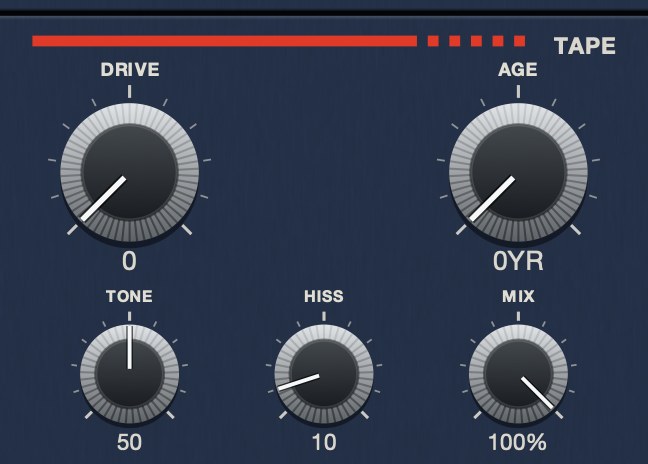
Task: Click the DRIVE knob
Action: 130,172
